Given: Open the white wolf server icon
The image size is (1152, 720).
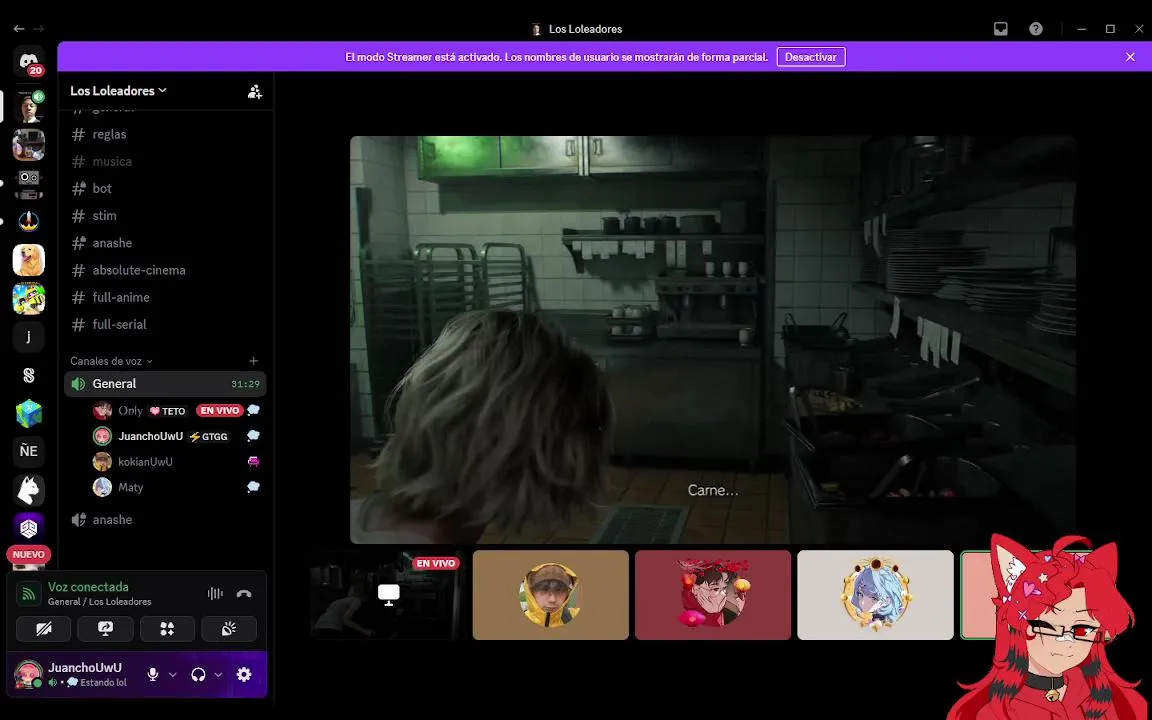Looking at the screenshot, I should pyautogui.click(x=29, y=490).
